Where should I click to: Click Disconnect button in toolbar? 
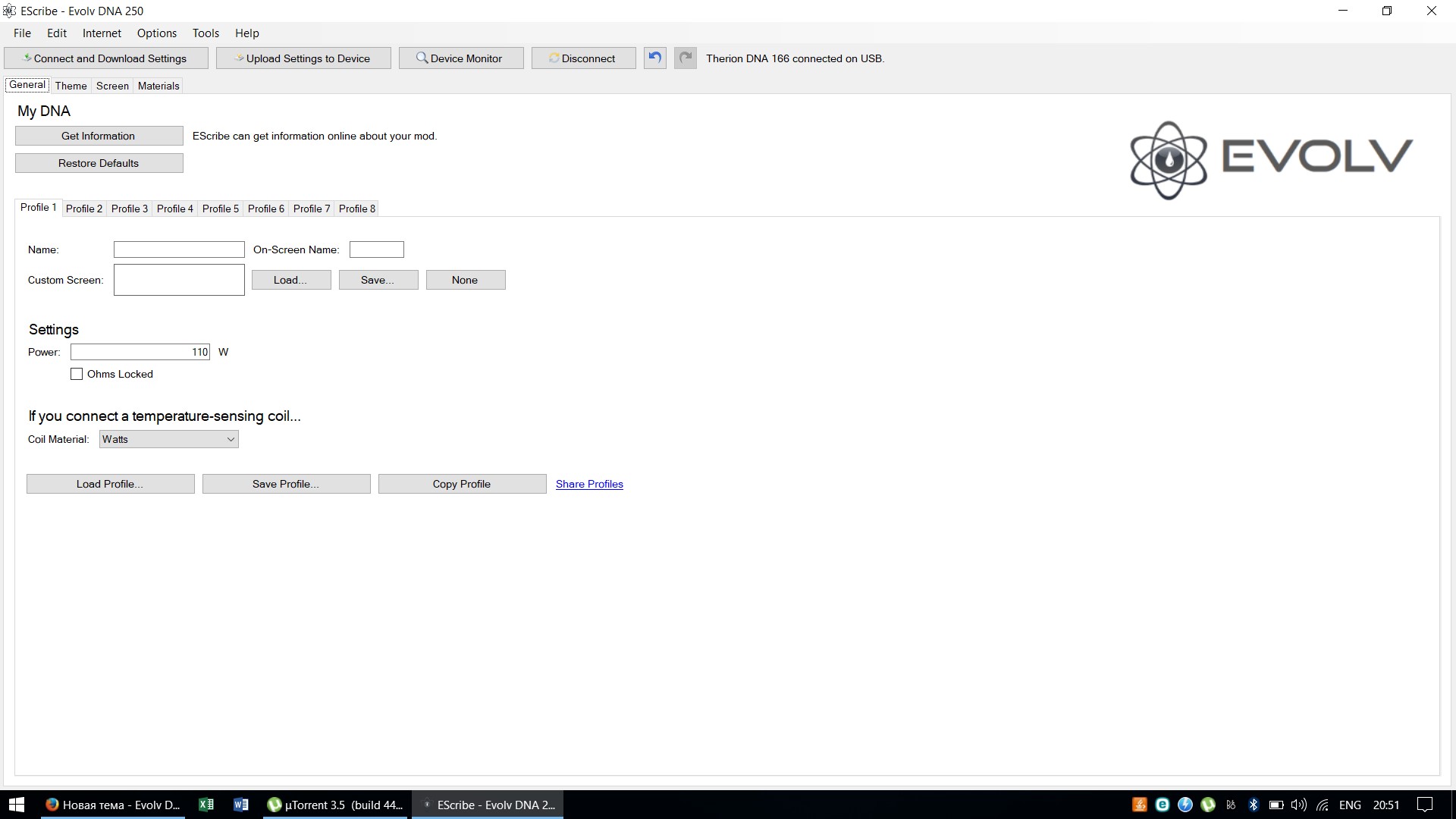583,58
